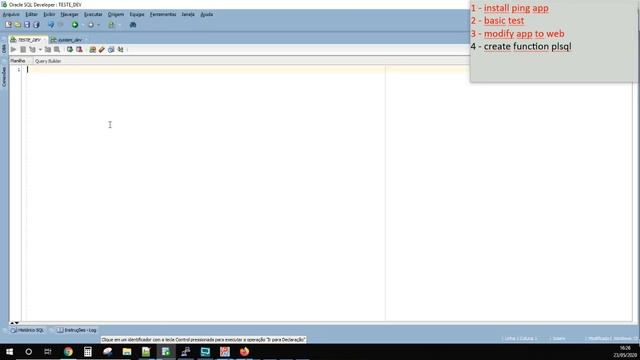This screenshot has height=360, width=640.
Task: Click the Save icon in main toolbar
Action: [27, 25]
